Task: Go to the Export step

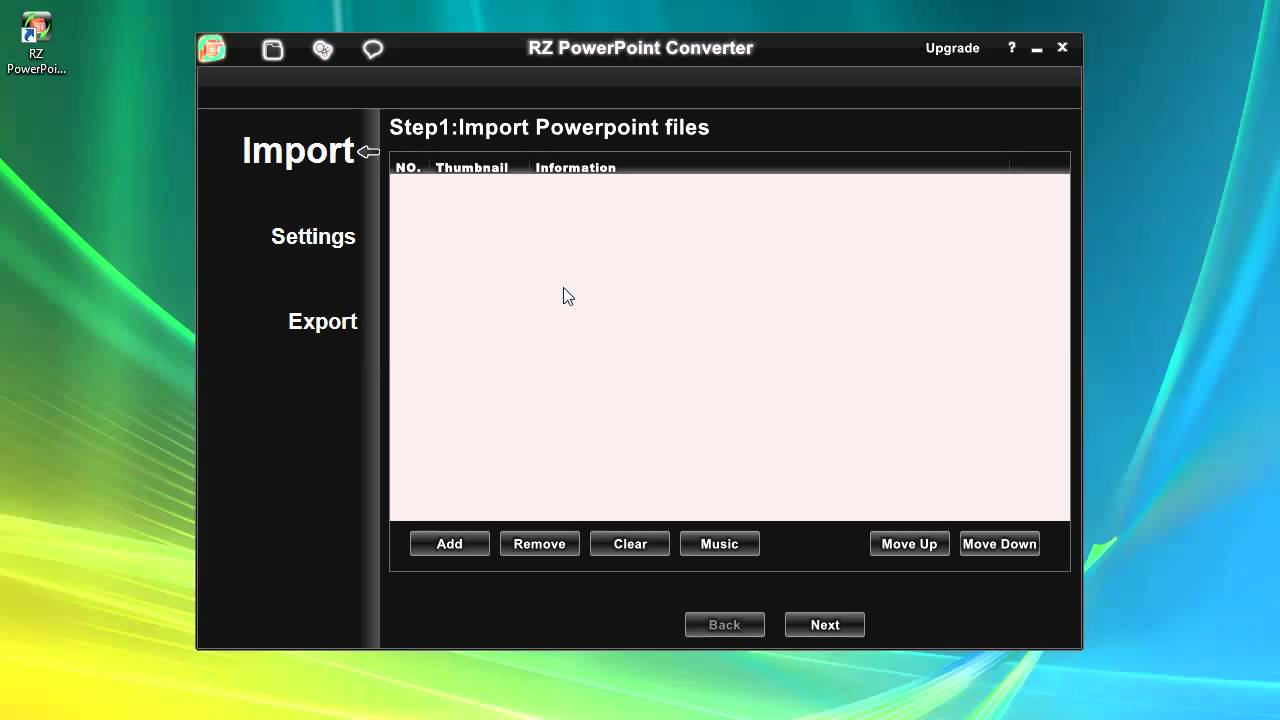Action: point(322,322)
